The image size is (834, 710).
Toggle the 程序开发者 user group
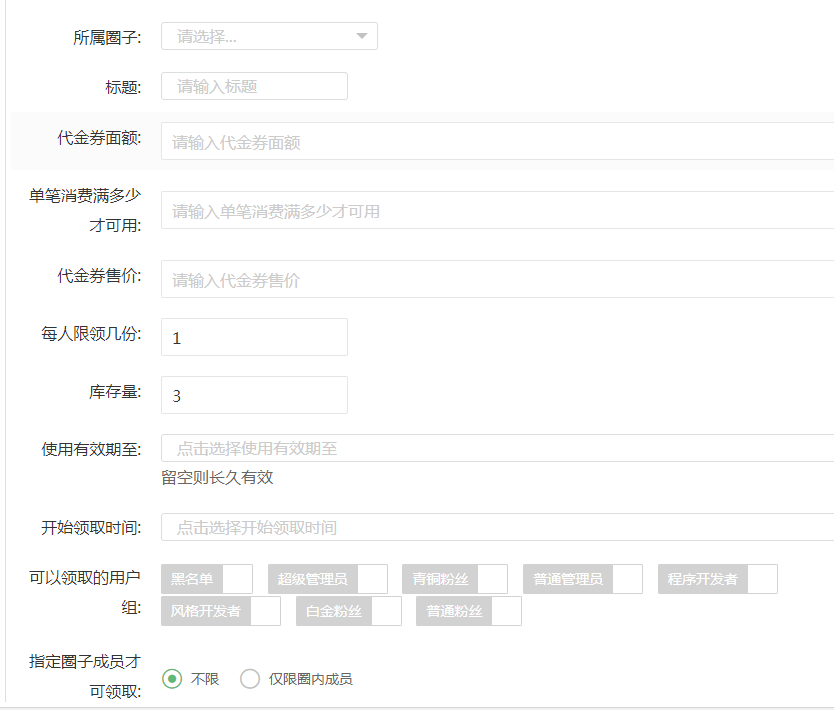(717, 579)
